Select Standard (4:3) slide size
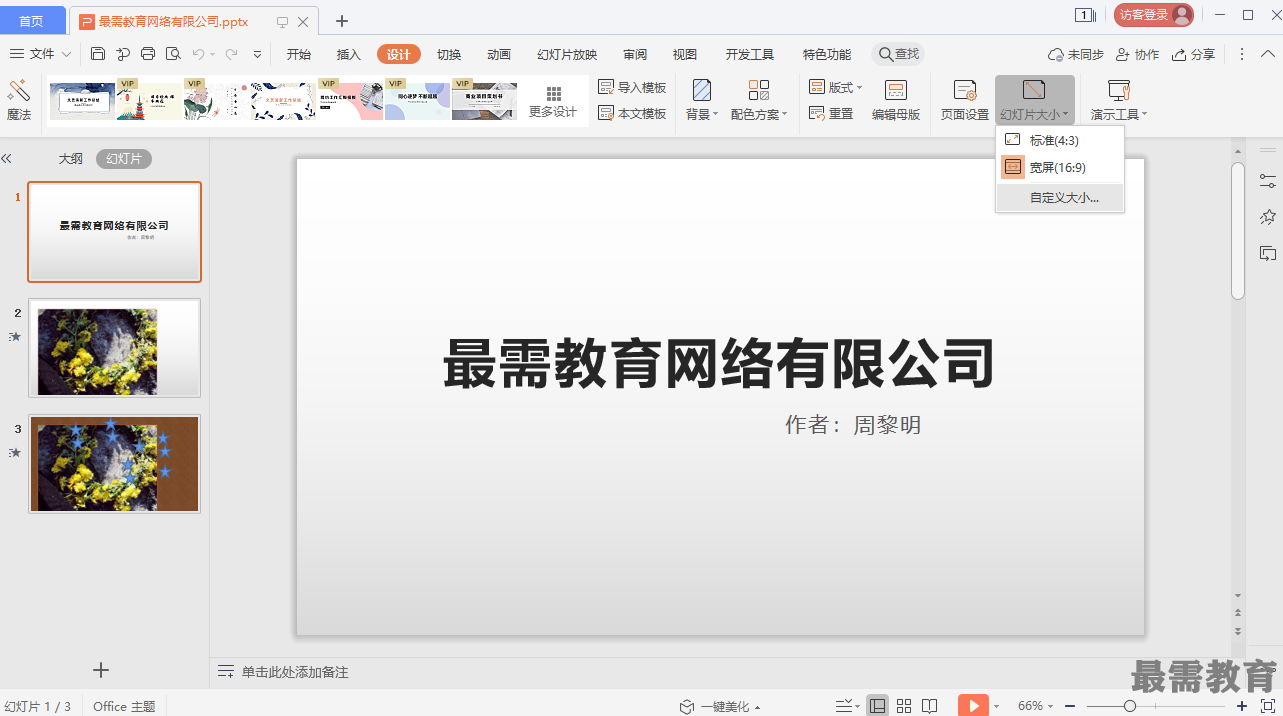 (1060, 140)
